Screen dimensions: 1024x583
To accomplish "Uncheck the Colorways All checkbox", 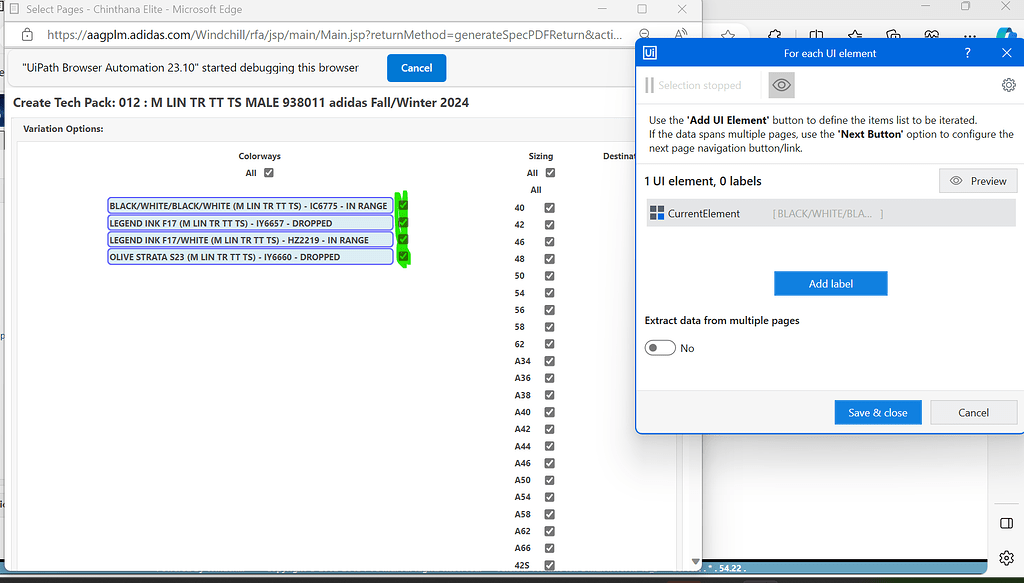I will (x=268, y=172).
